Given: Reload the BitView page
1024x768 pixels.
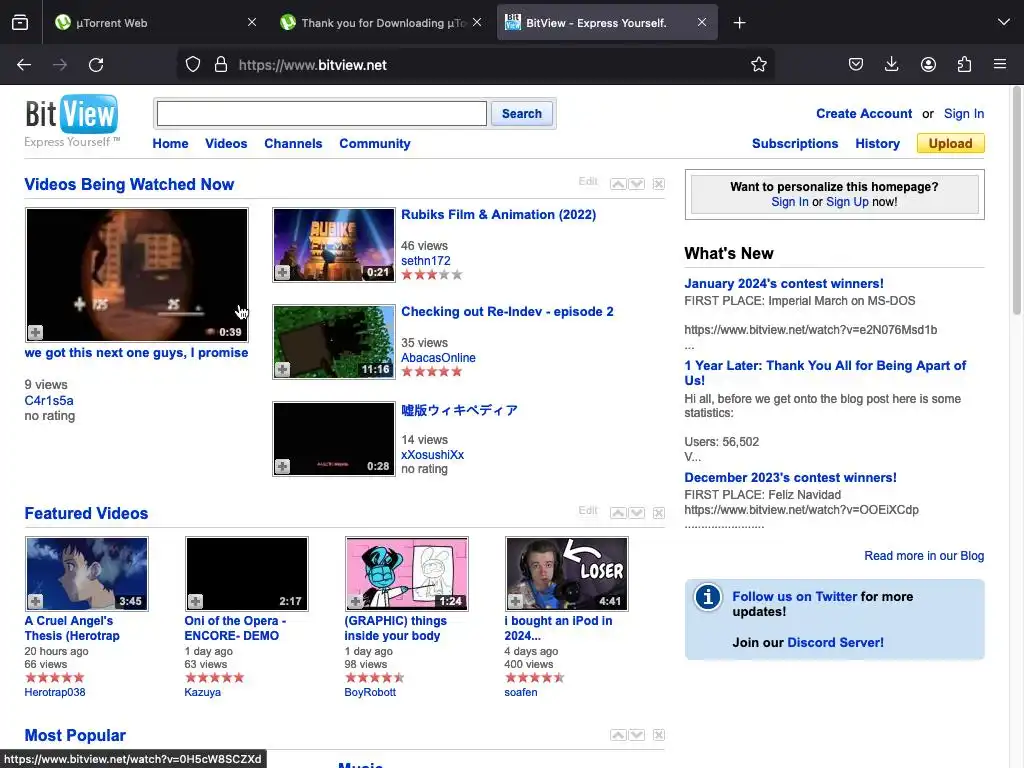Looking at the screenshot, I should coord(96,65).
